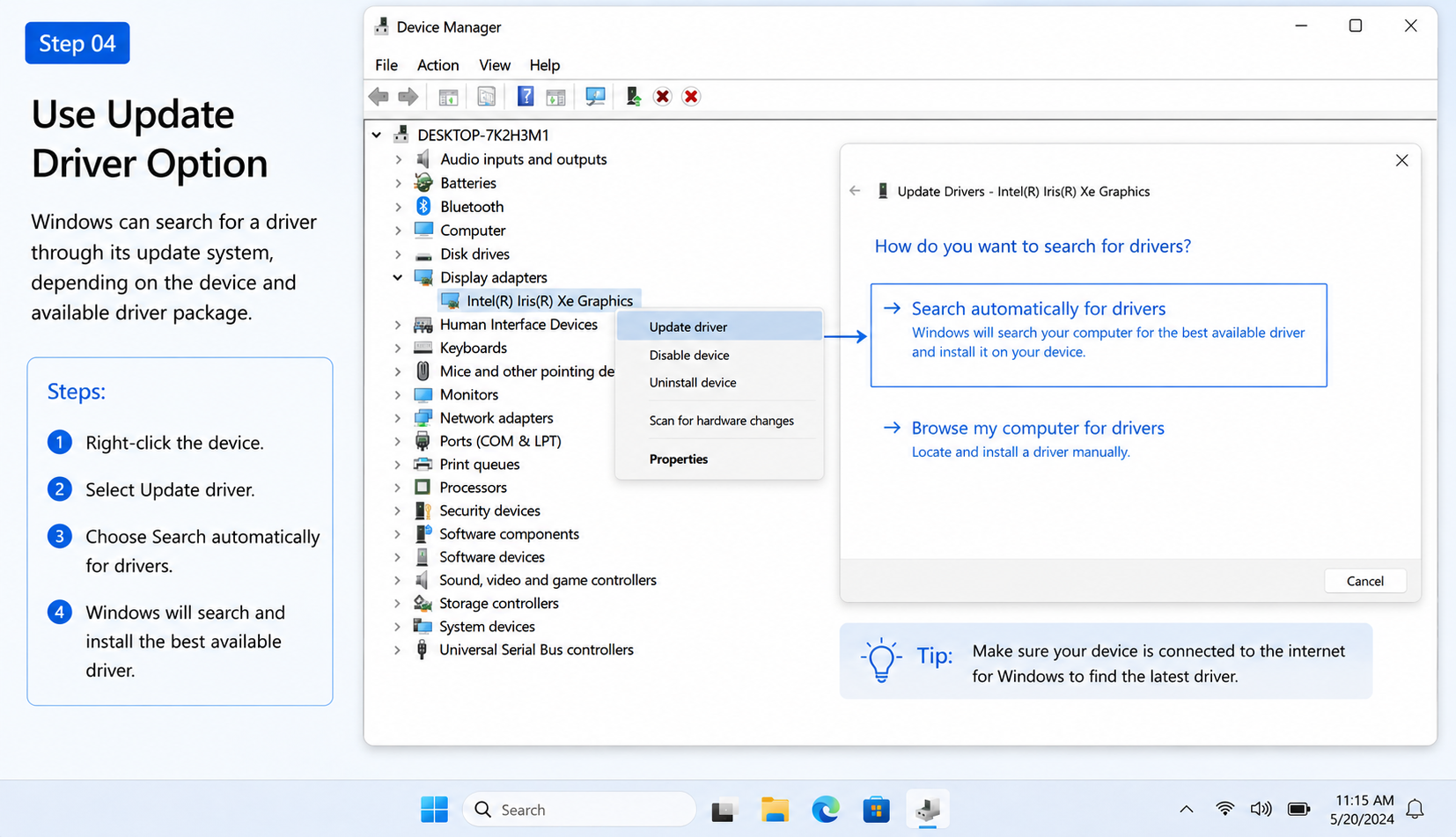
Task: Click the back arrow in Update Drivers dialog
Action: point(855,191)
